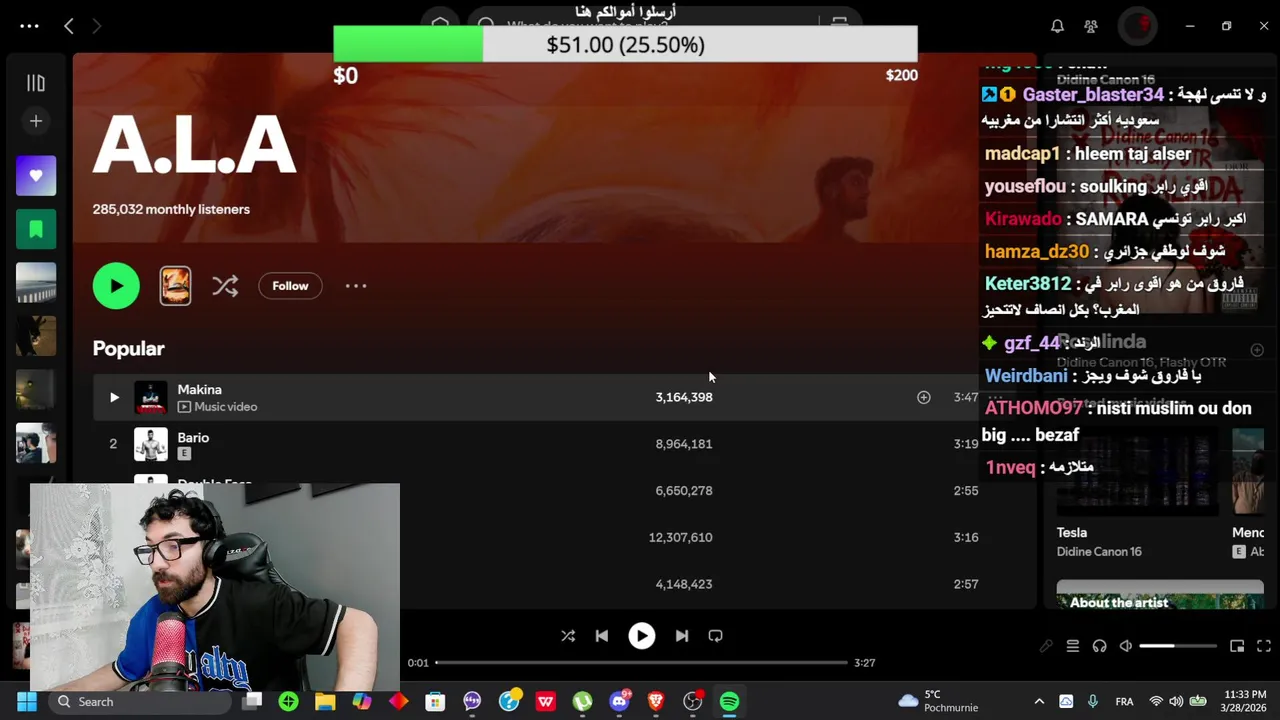Toggle repeat in the player bar
1280x720 pixels.
[x=716, y=636]
